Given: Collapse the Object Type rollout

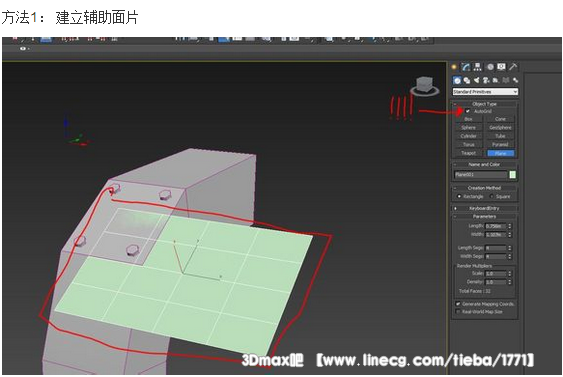Looking at the screenshot, I should tap(484, 104).
